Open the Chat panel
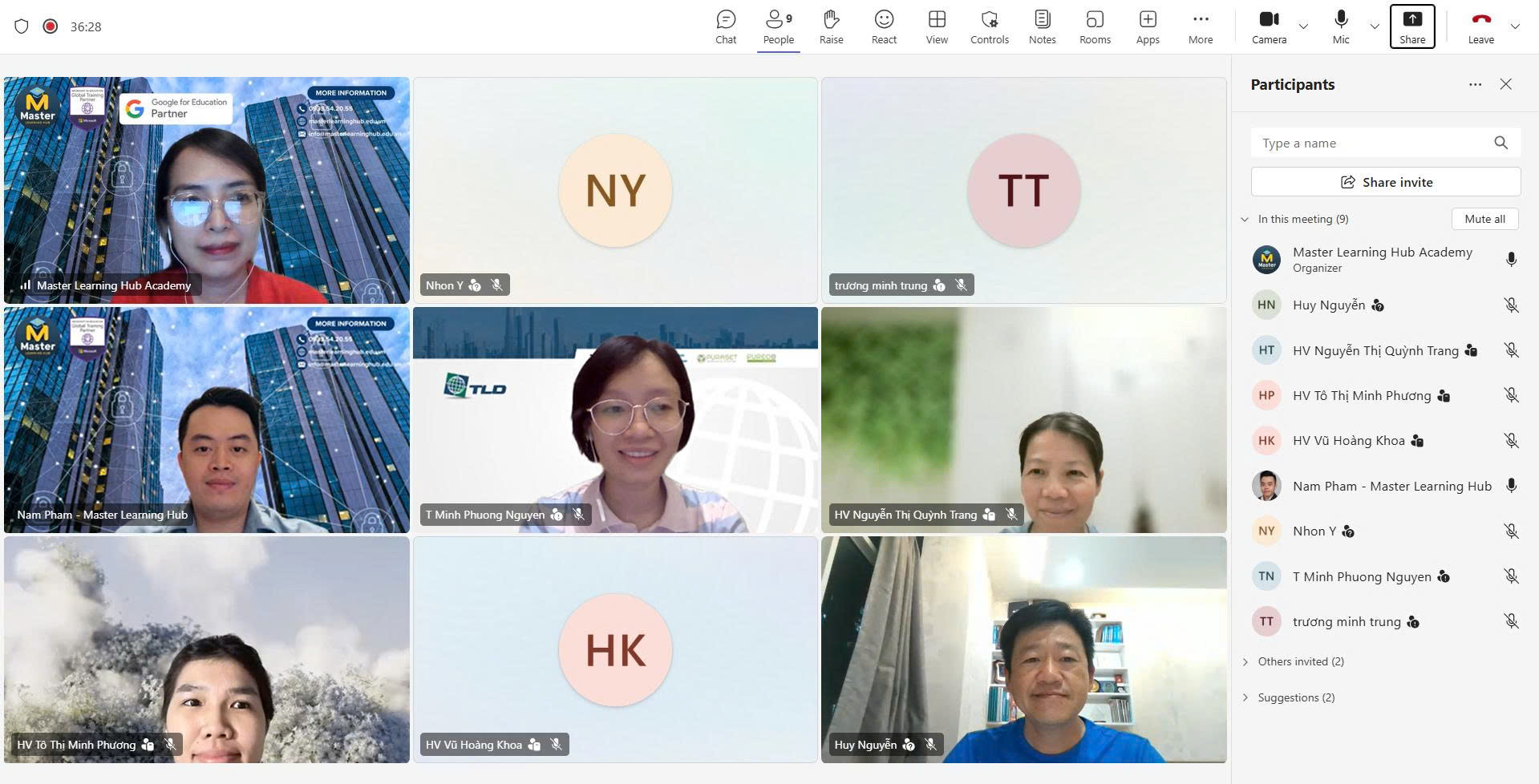Viewport: 1539px width, 784px height. pos(726,27)
